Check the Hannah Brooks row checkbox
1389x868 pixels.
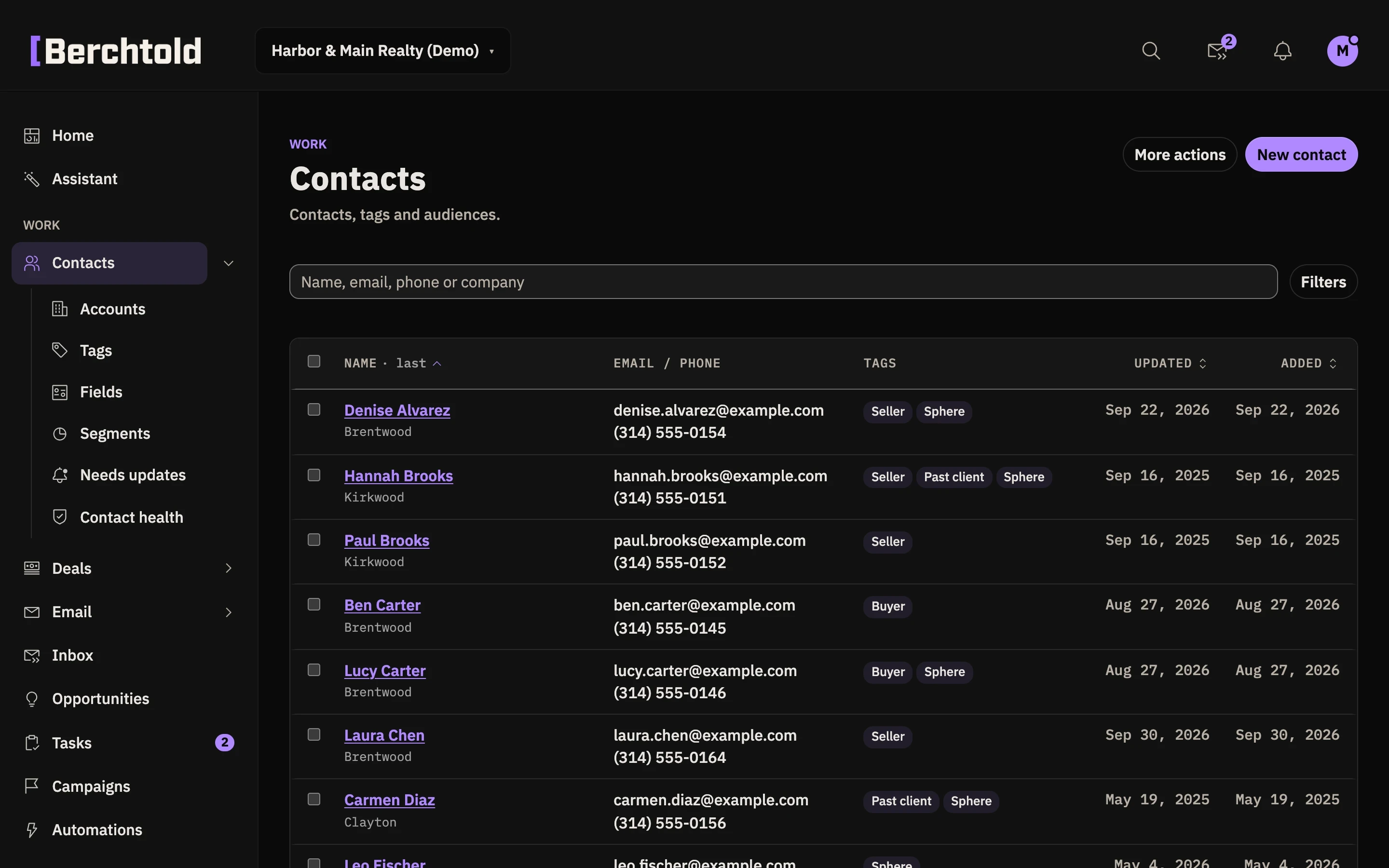pyautogui.click(x=314, y=475)
